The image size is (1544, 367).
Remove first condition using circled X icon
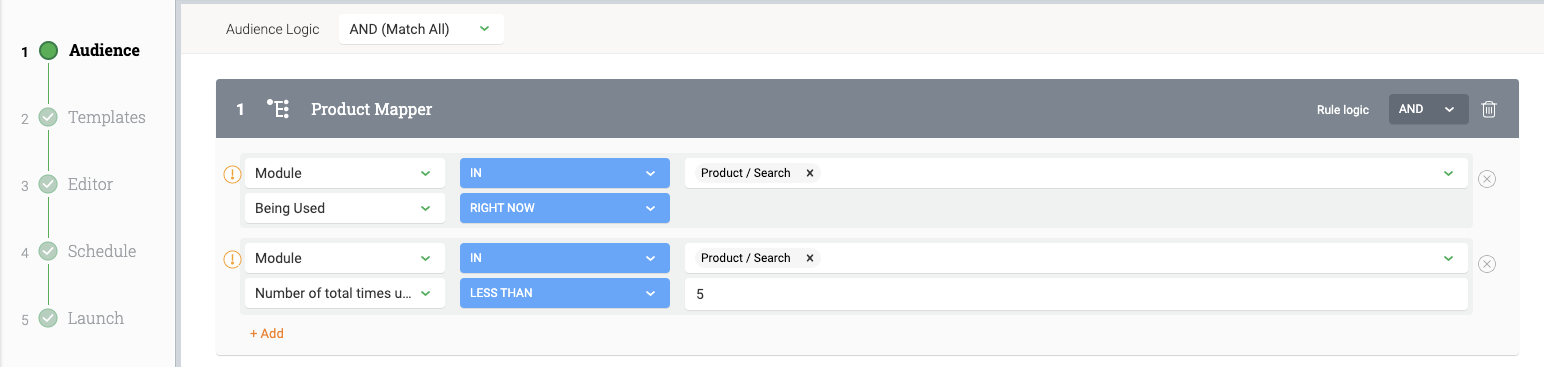coord(1487,179)
